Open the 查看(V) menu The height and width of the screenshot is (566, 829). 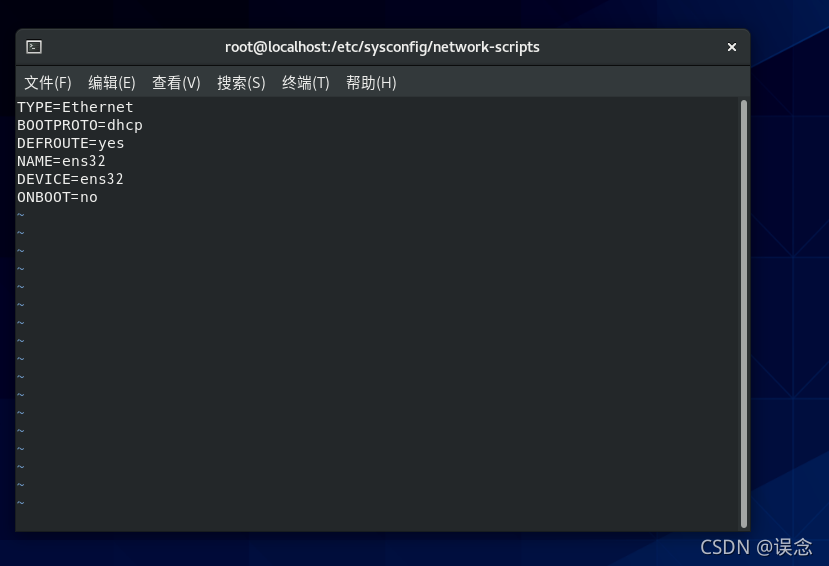pyautogui.click(x=176, y=82)
